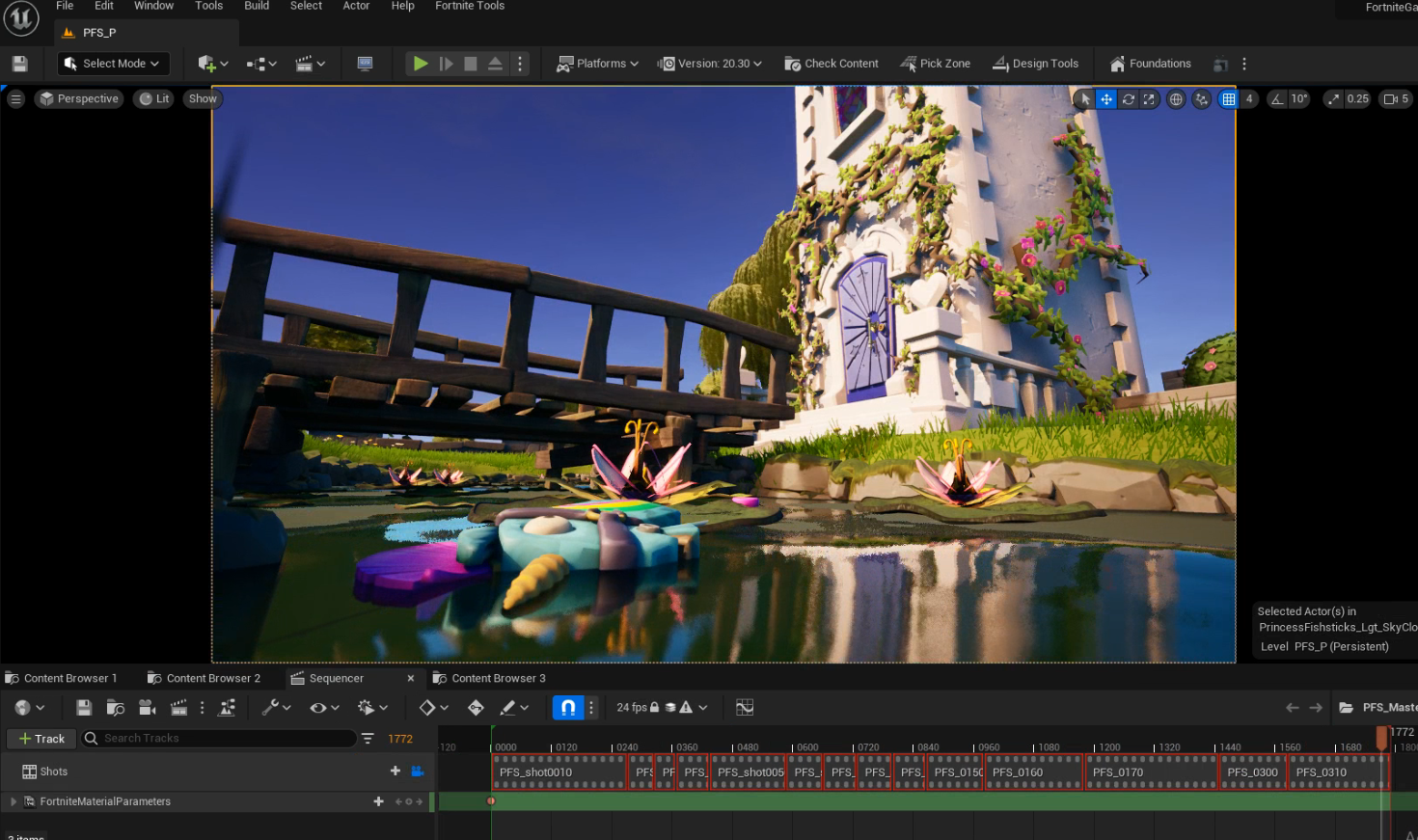This screenshot has height=840, width=1418.
Task: Toggle snapping magnet in Sequencer toolbar
Action: click(569, 707)
